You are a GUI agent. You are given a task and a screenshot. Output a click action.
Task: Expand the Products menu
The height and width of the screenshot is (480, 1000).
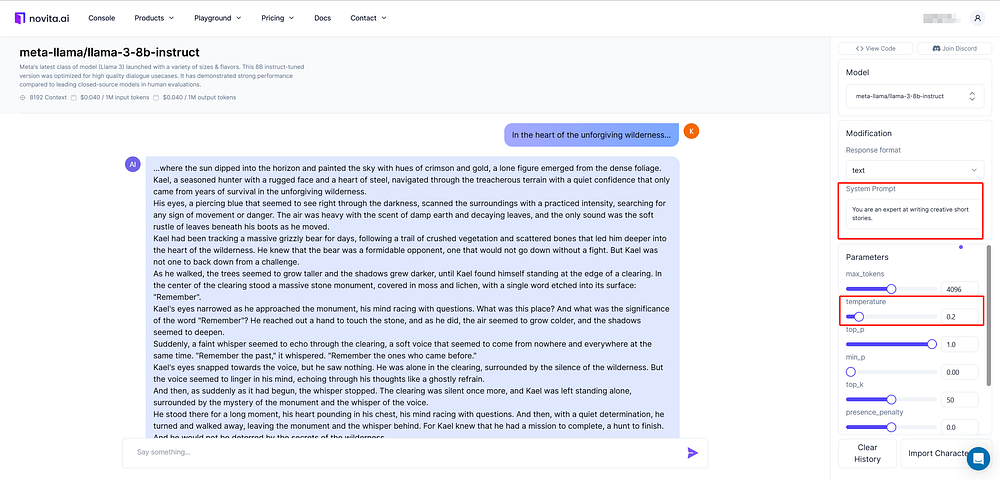[154, 18]
